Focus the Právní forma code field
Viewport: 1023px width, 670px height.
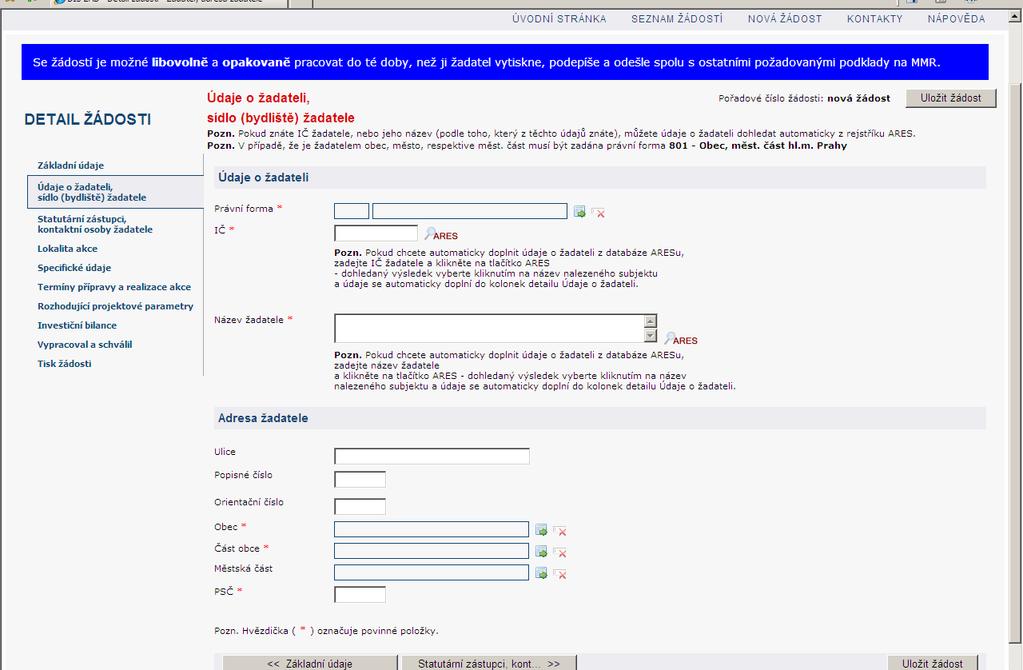click(x=352, y=211)
